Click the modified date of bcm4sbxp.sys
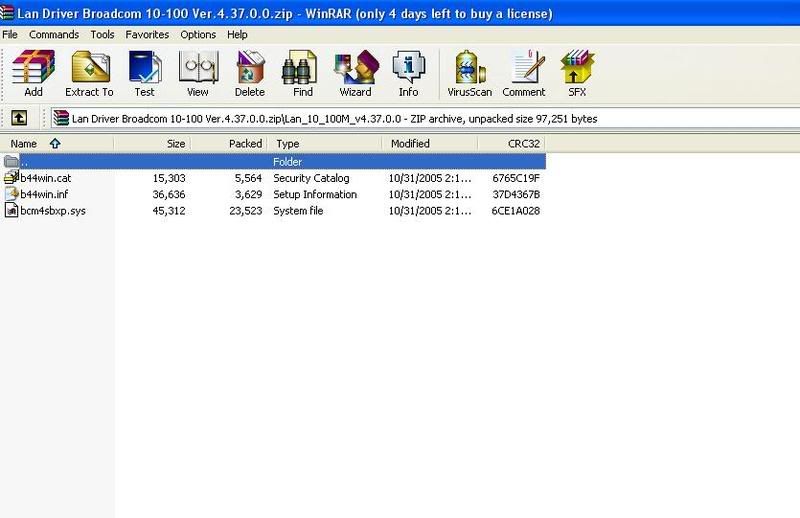800x518 pixels. [x=430, y=211]
